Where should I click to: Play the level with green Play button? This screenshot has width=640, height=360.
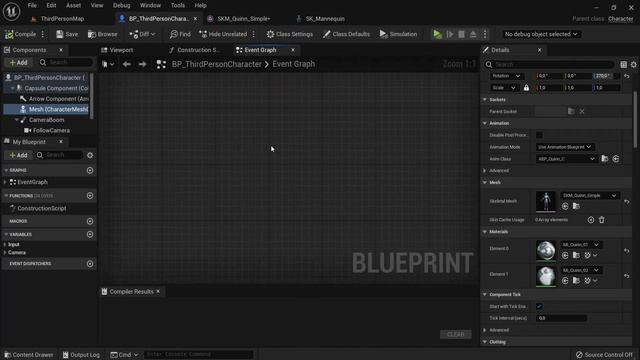click(x=437, y=34)
